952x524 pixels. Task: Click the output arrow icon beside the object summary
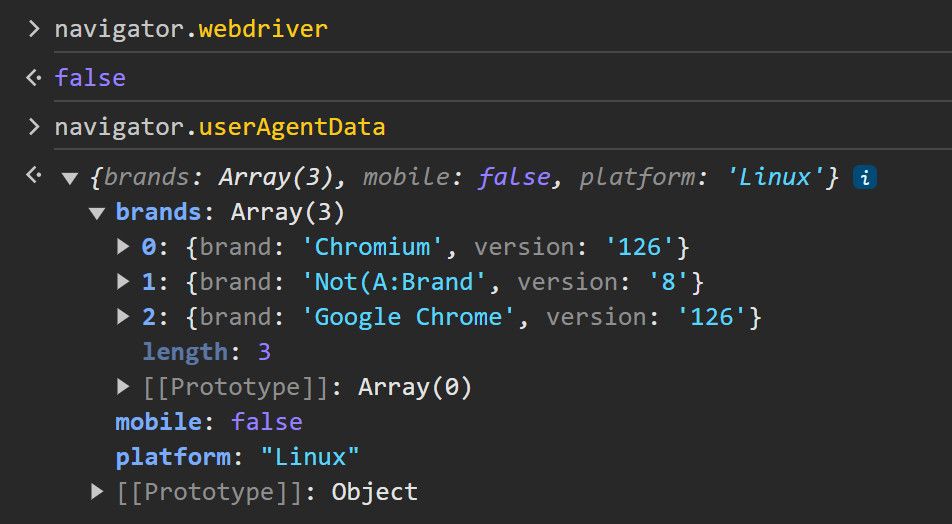click(x=33, y=175)
